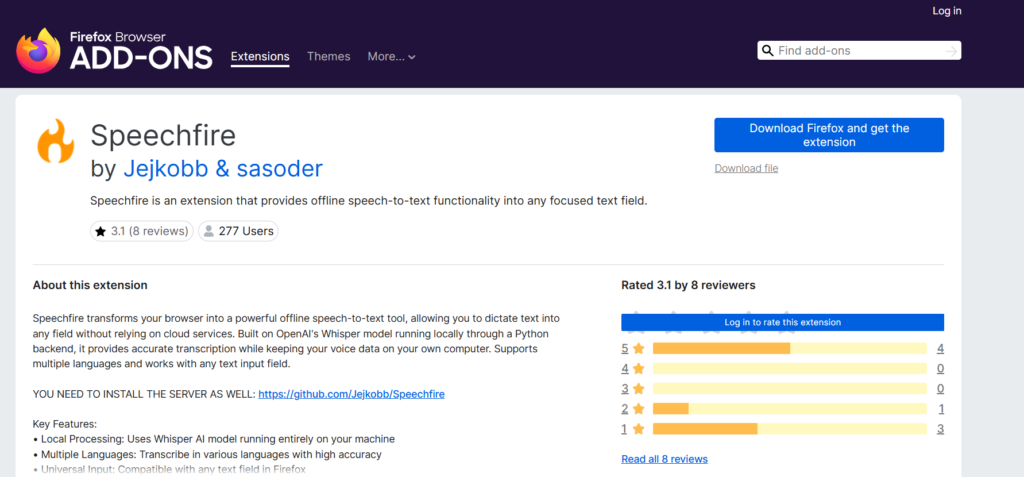Open the GitHub Speechfire server link
The width and height of the screenshot is (1024, 477).
351,395
